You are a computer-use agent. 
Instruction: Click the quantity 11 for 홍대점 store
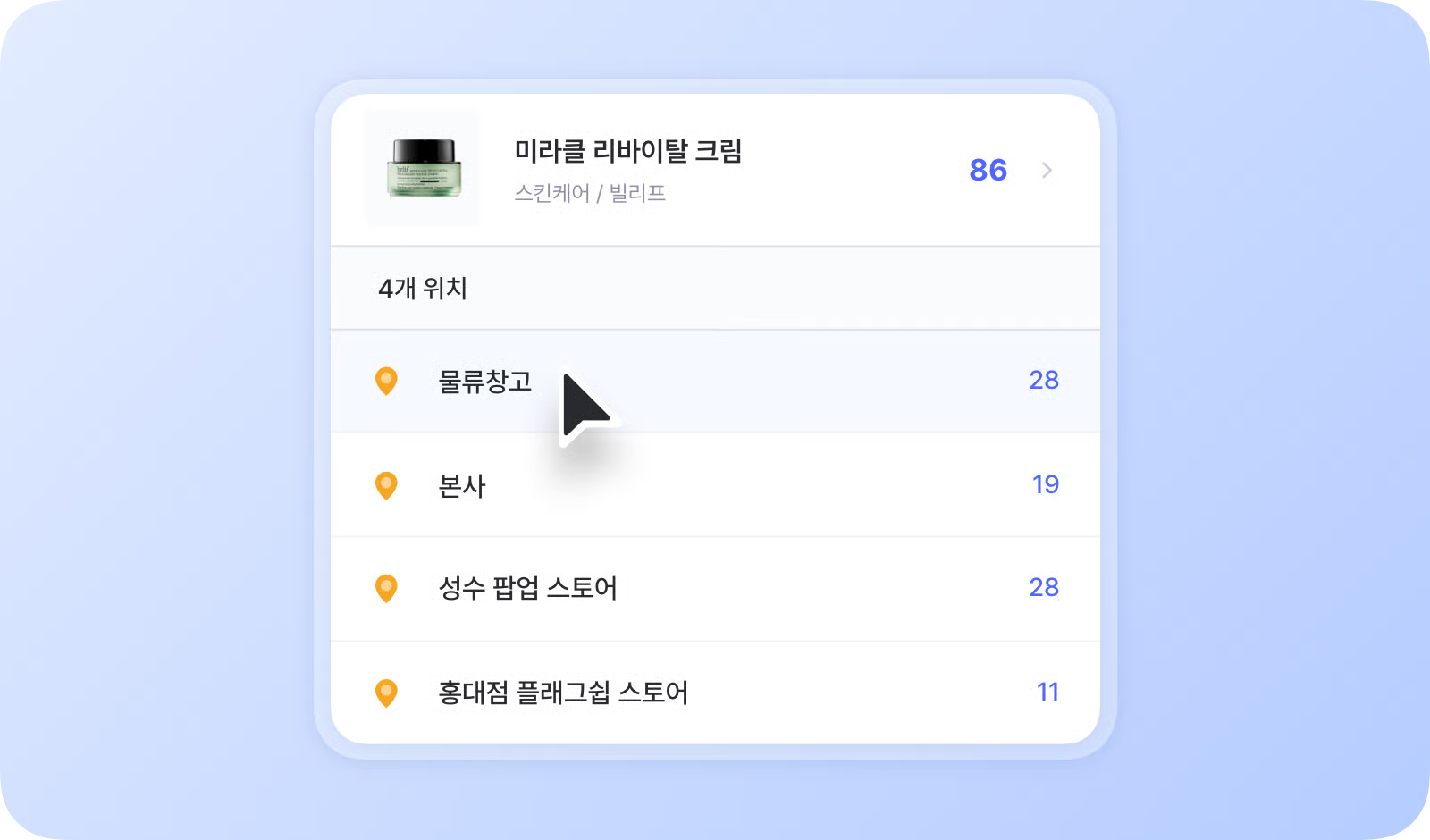click(1047, 692)
